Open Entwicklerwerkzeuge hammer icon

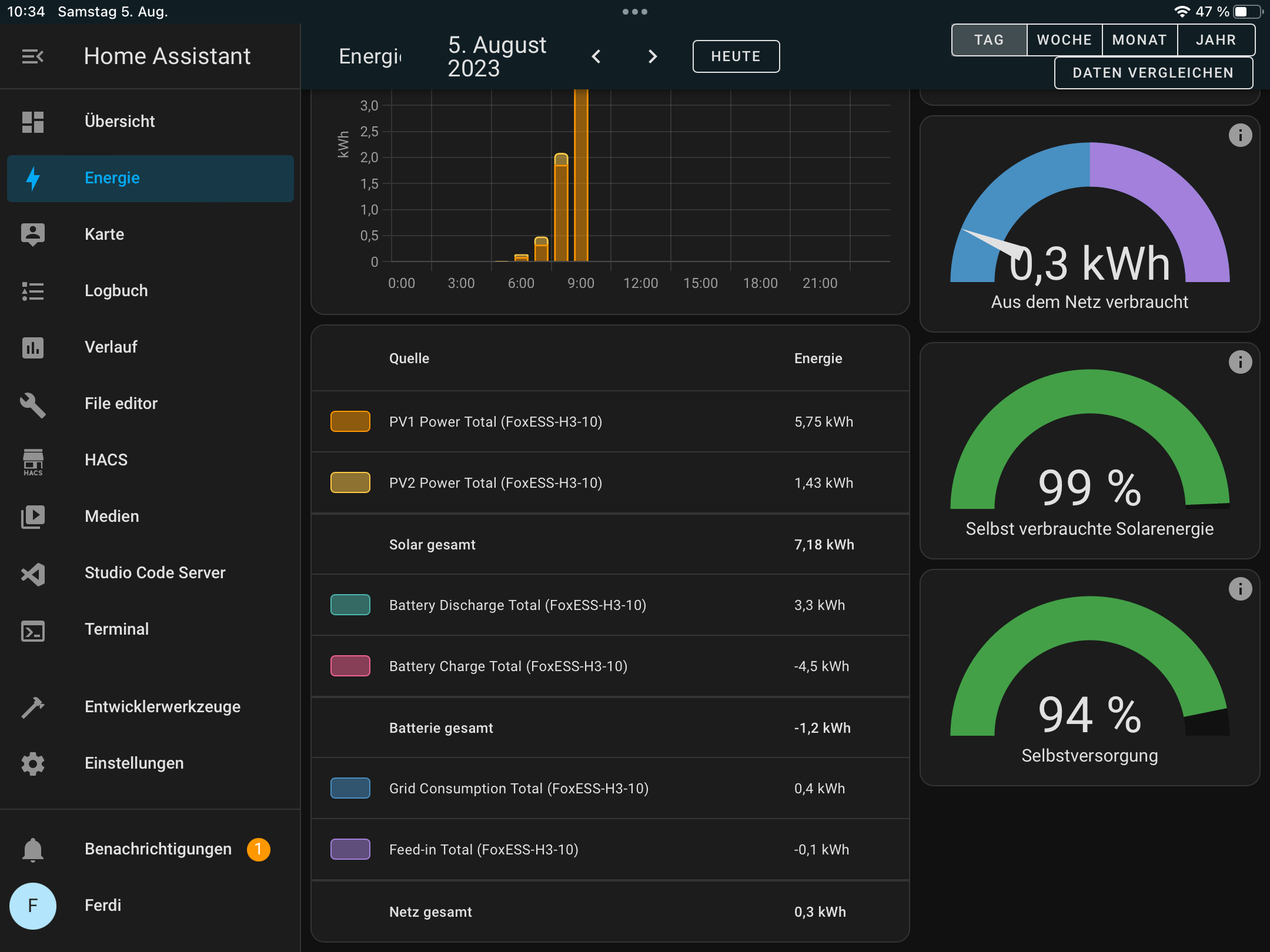tap(33, 707)
